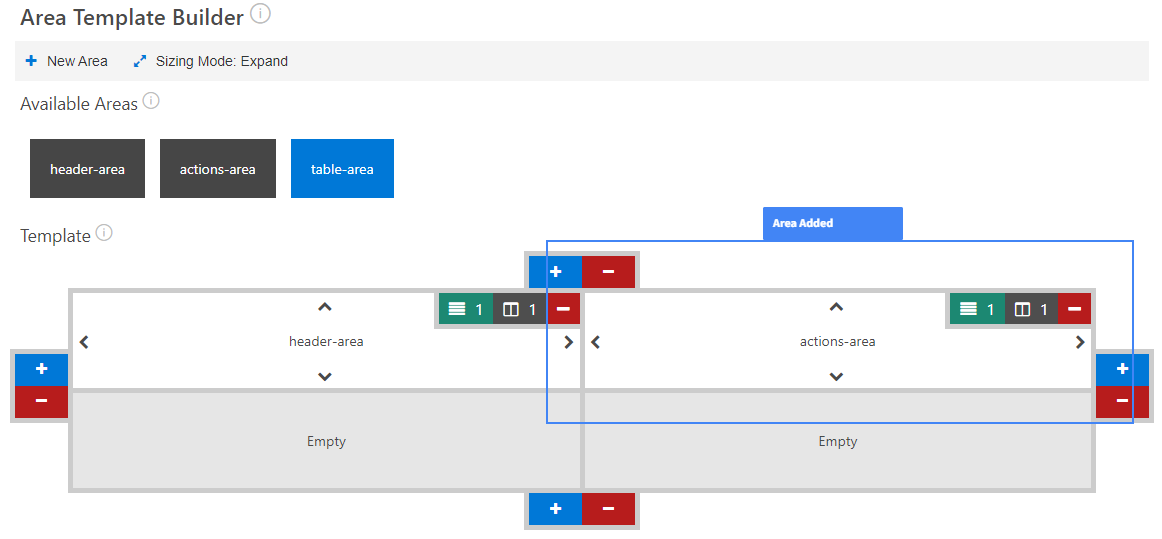Click the Empty cell under header-area

(x=326, y=441)
